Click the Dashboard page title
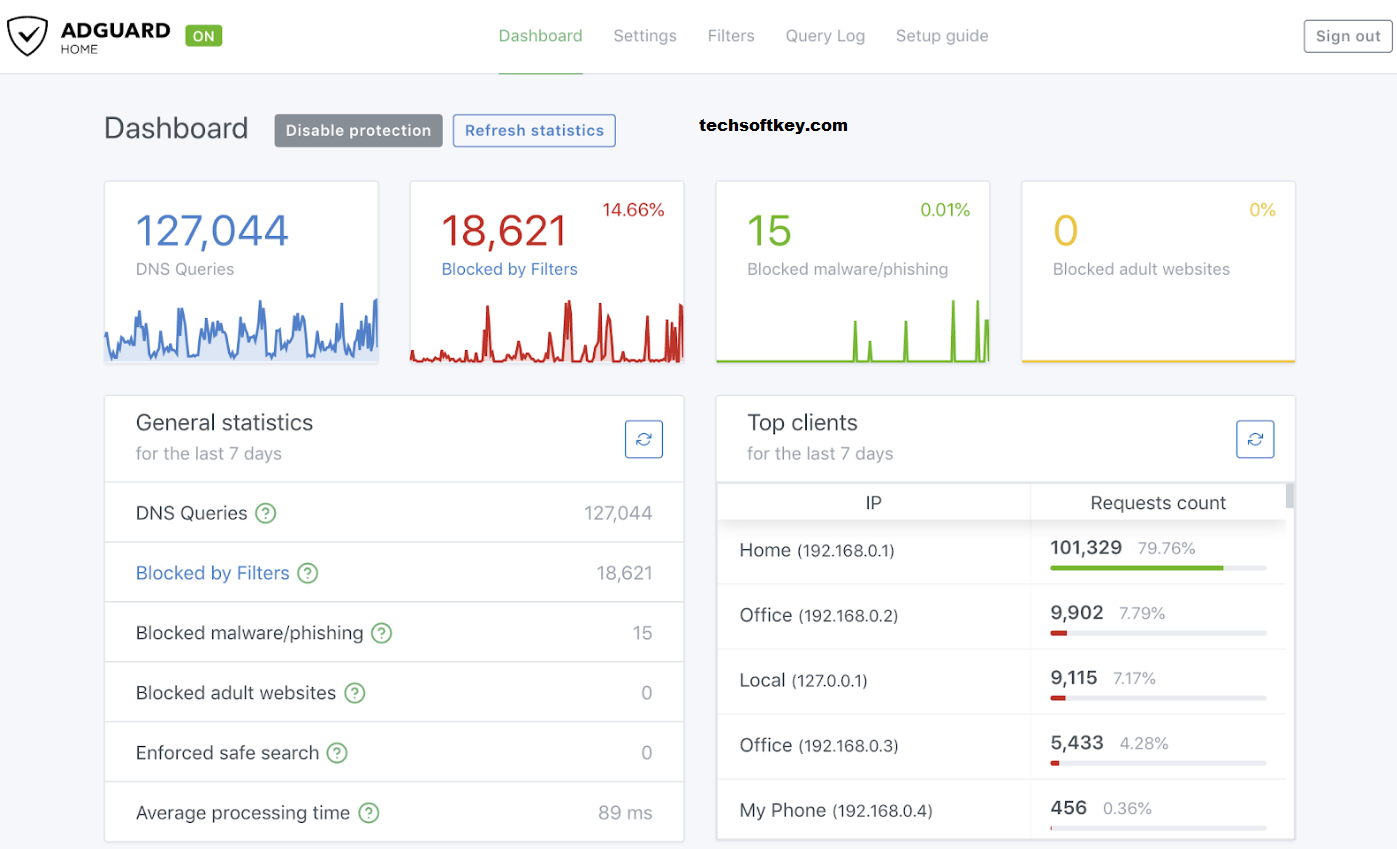The width and height of the screenshot is (1397, 849). (176, 129)
